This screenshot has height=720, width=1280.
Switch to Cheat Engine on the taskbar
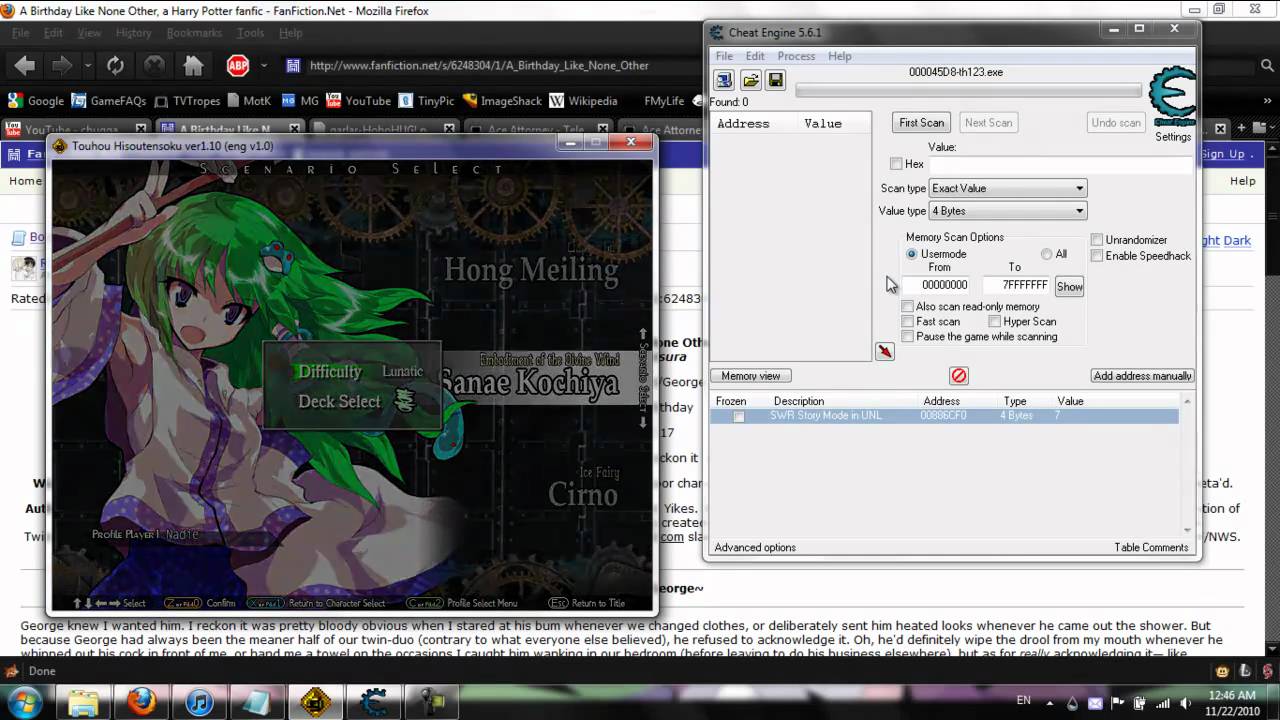point(373,702)
